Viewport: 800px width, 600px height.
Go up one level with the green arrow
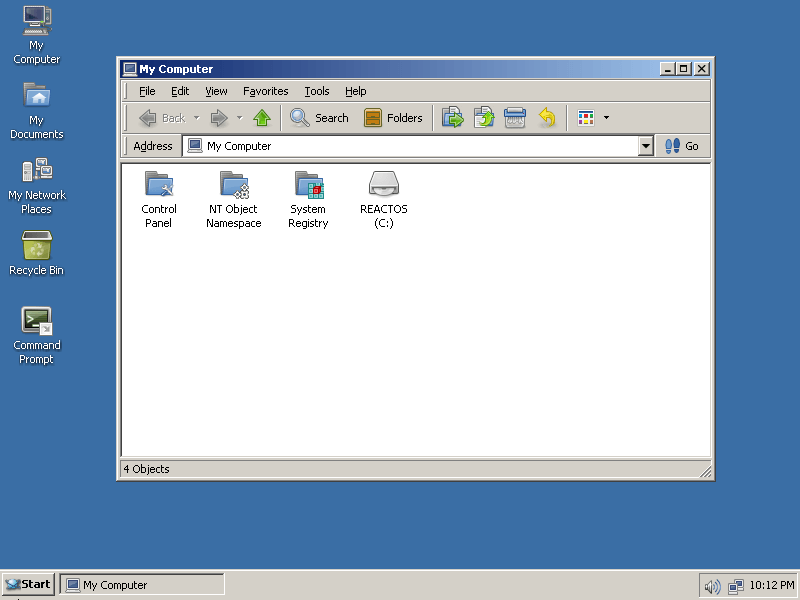tap(262, 118)
